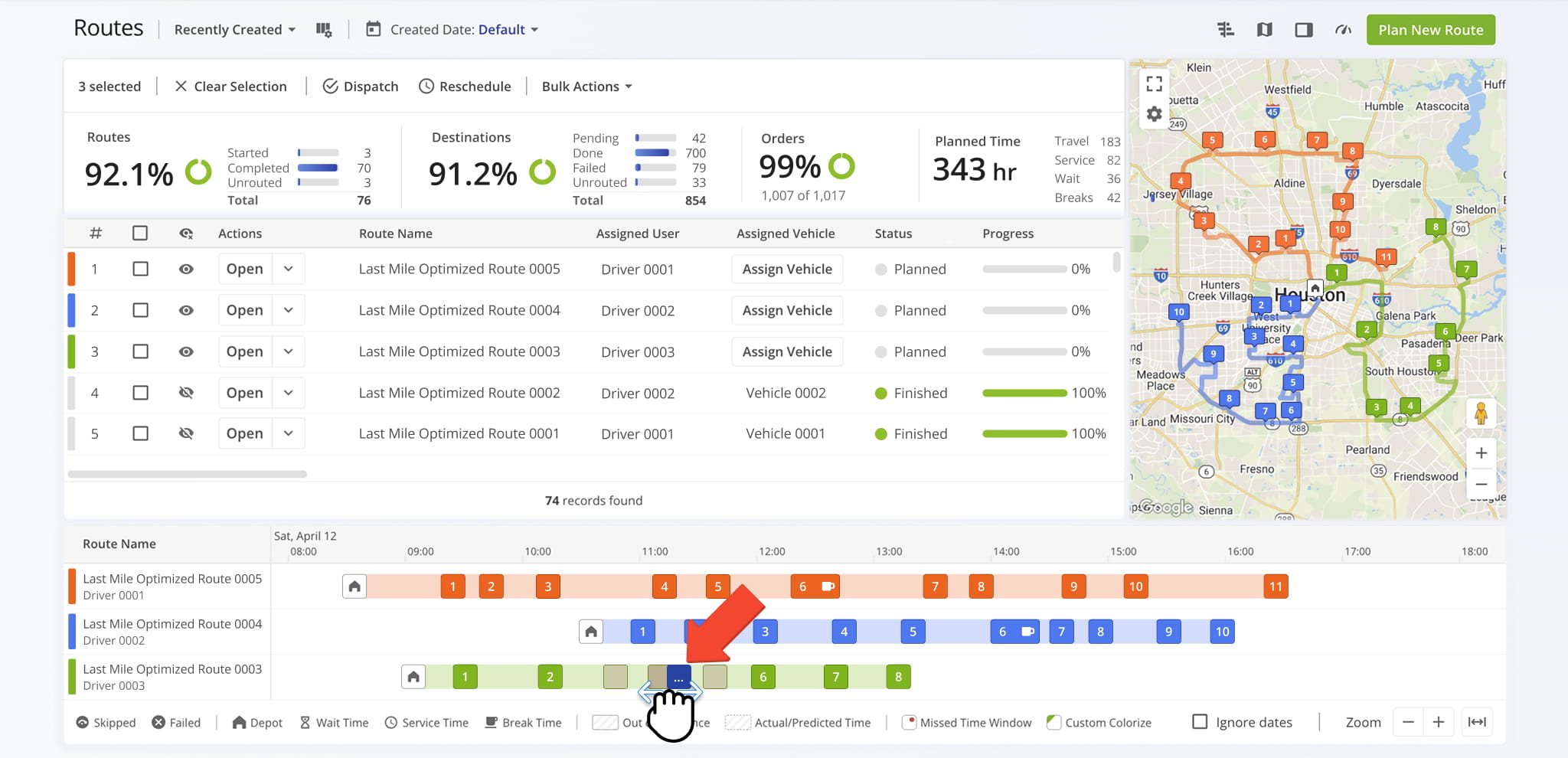Screen dimensions: 1568x758
Task: Check the box for Route 0002 row
Action: pos(140,393)
